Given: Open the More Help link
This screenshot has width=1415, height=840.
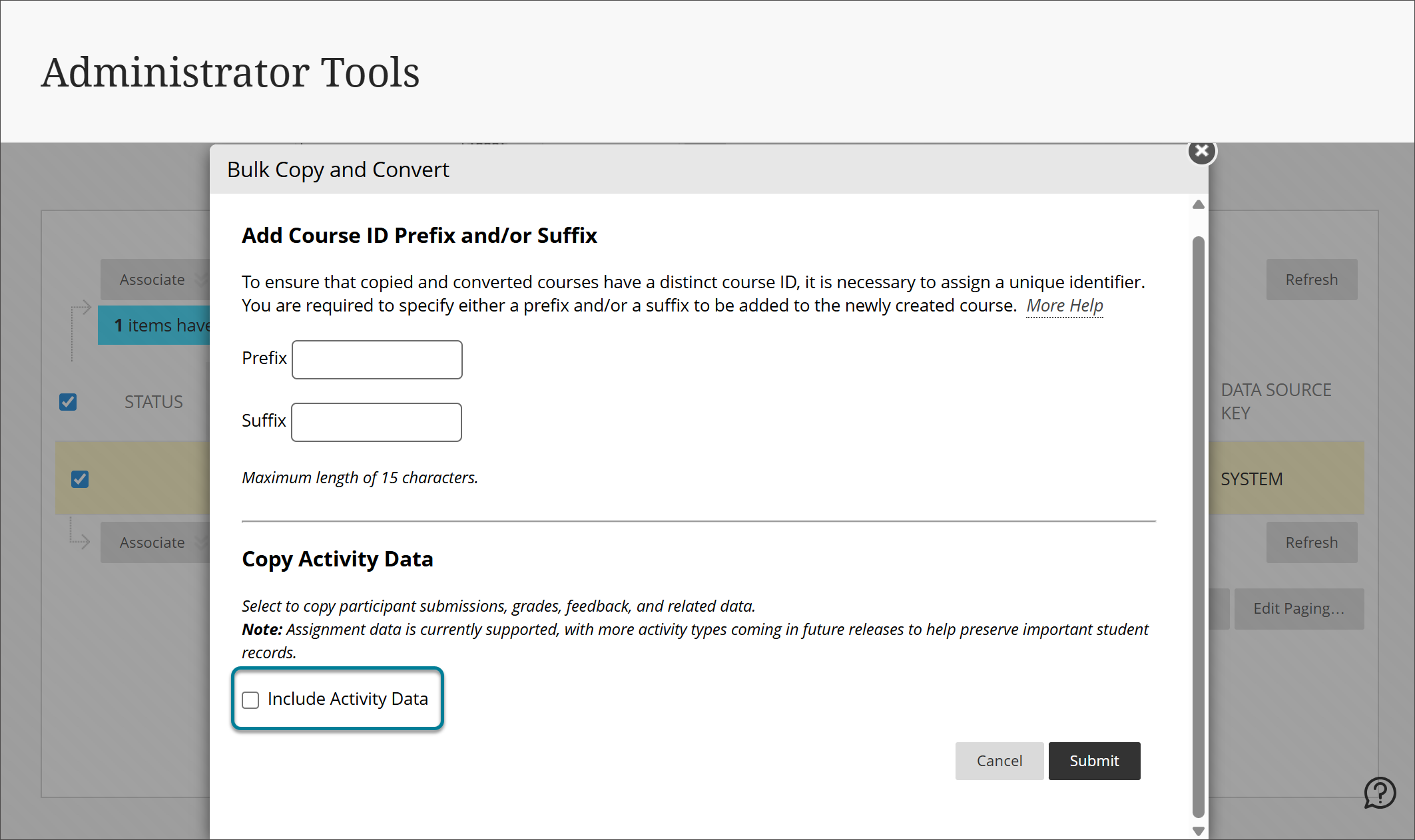Looking at the screenshot, I should (x=1063, y=306).
